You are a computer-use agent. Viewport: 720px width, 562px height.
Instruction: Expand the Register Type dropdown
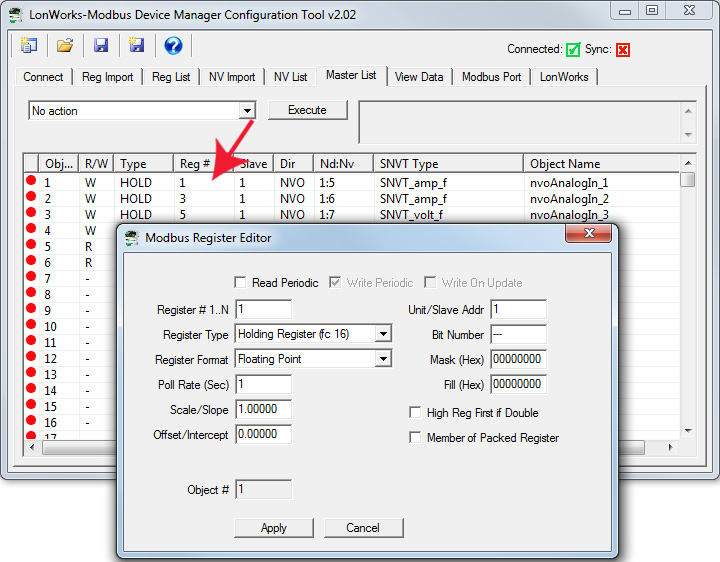pyautogui.click(x=383, y=334)
